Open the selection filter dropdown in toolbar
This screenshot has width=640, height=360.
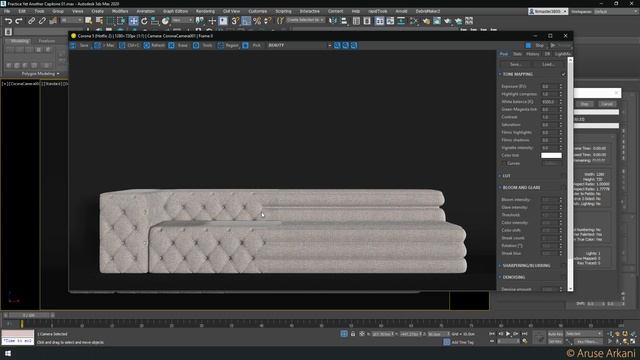tap(71, 20)
